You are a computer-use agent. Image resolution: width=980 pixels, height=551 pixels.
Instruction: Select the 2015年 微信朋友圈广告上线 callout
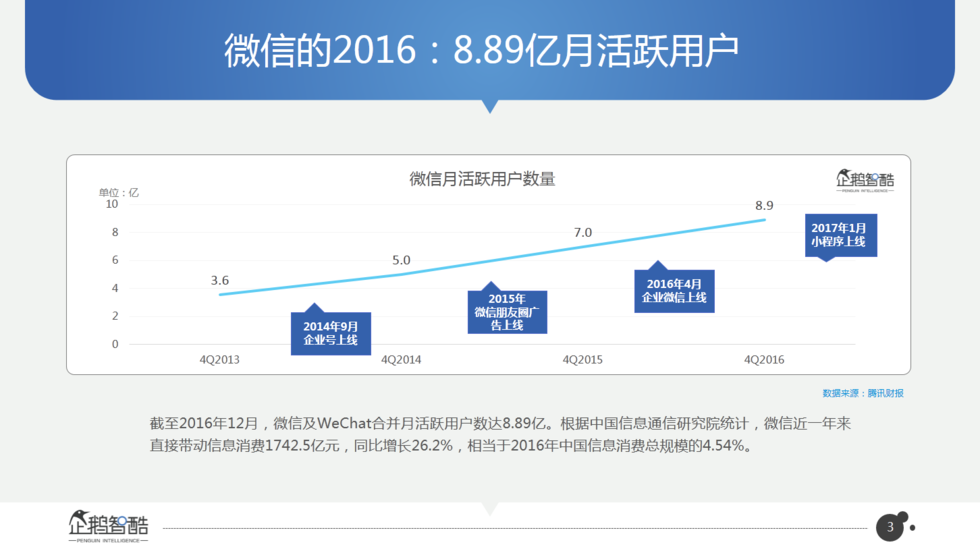click(x=507, y=312)
